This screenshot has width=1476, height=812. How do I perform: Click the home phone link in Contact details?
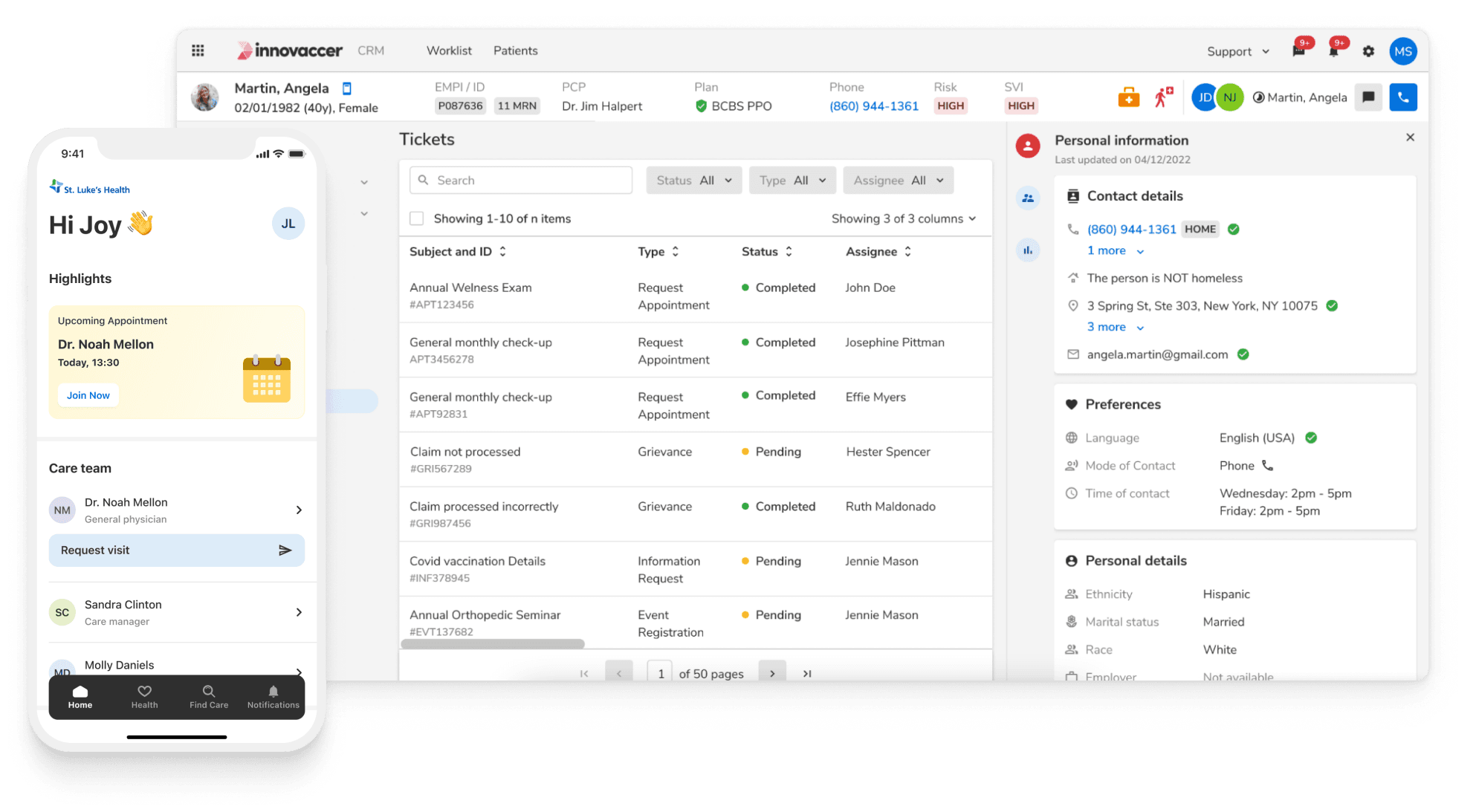(1131, 230)
